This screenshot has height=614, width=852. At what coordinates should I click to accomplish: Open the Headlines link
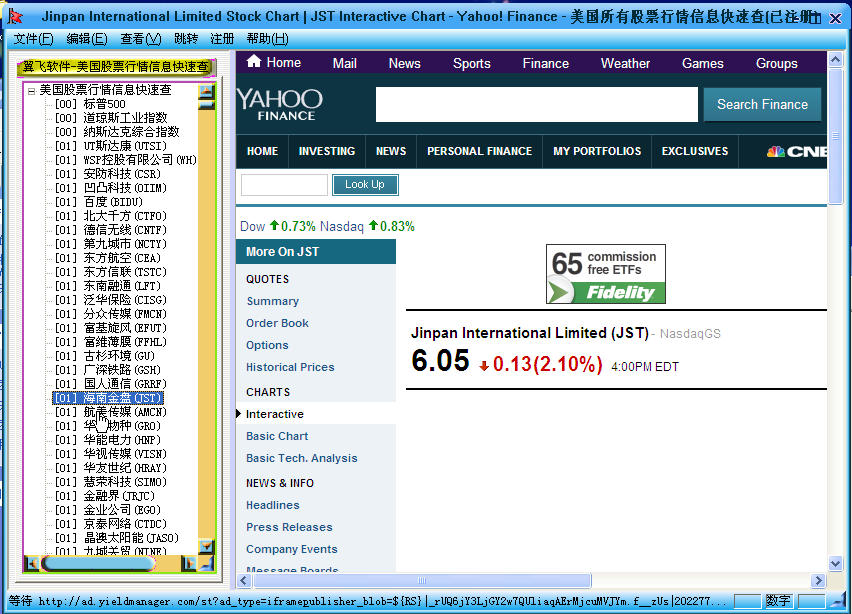(273, 505)
